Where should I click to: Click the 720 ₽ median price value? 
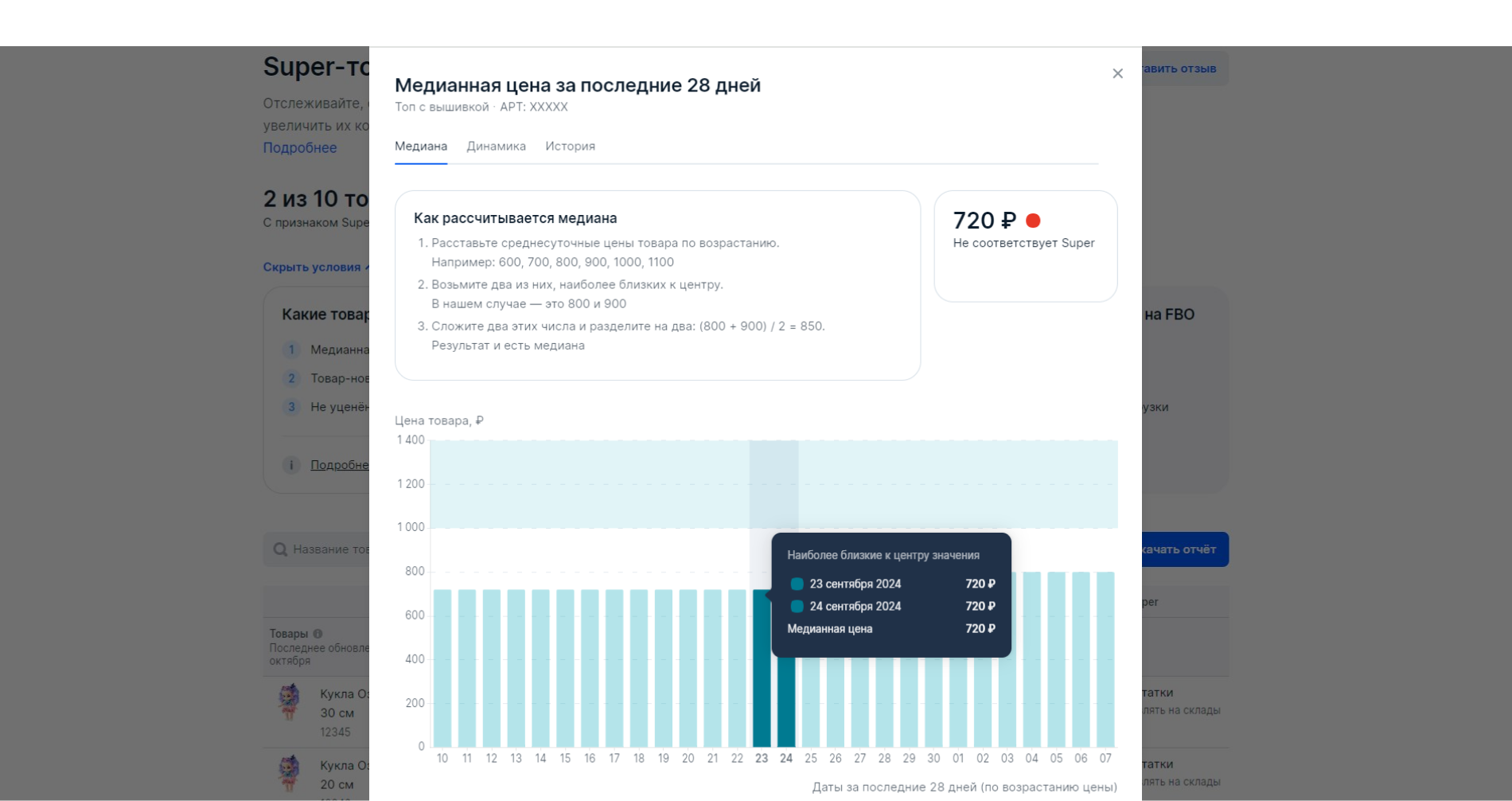[984, 221]
